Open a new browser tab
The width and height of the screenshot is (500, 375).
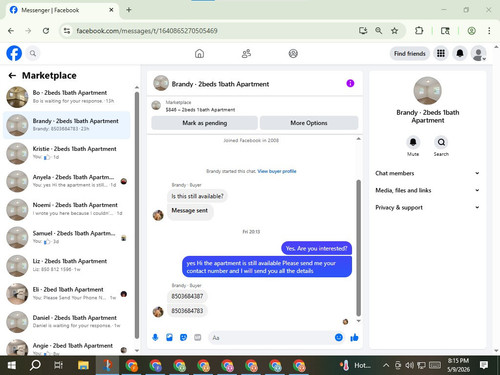[x=129, y=10]
